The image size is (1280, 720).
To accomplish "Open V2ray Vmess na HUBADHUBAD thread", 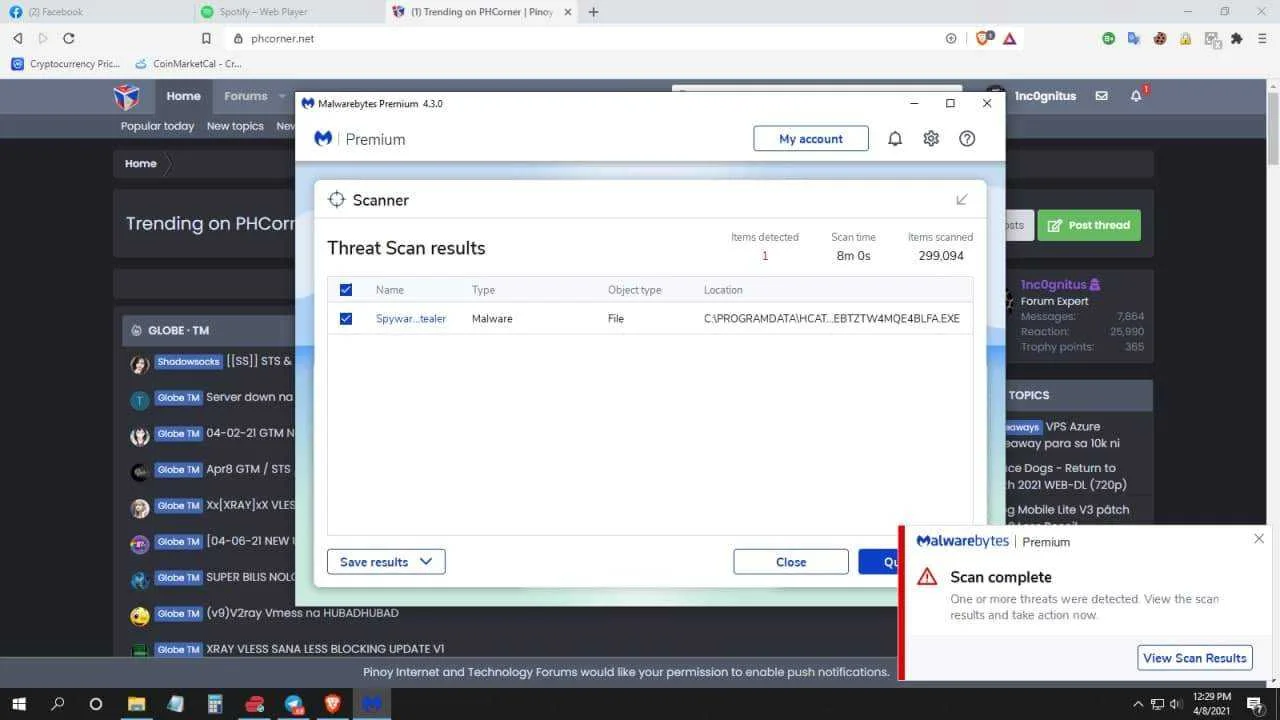I will point(302,613).
